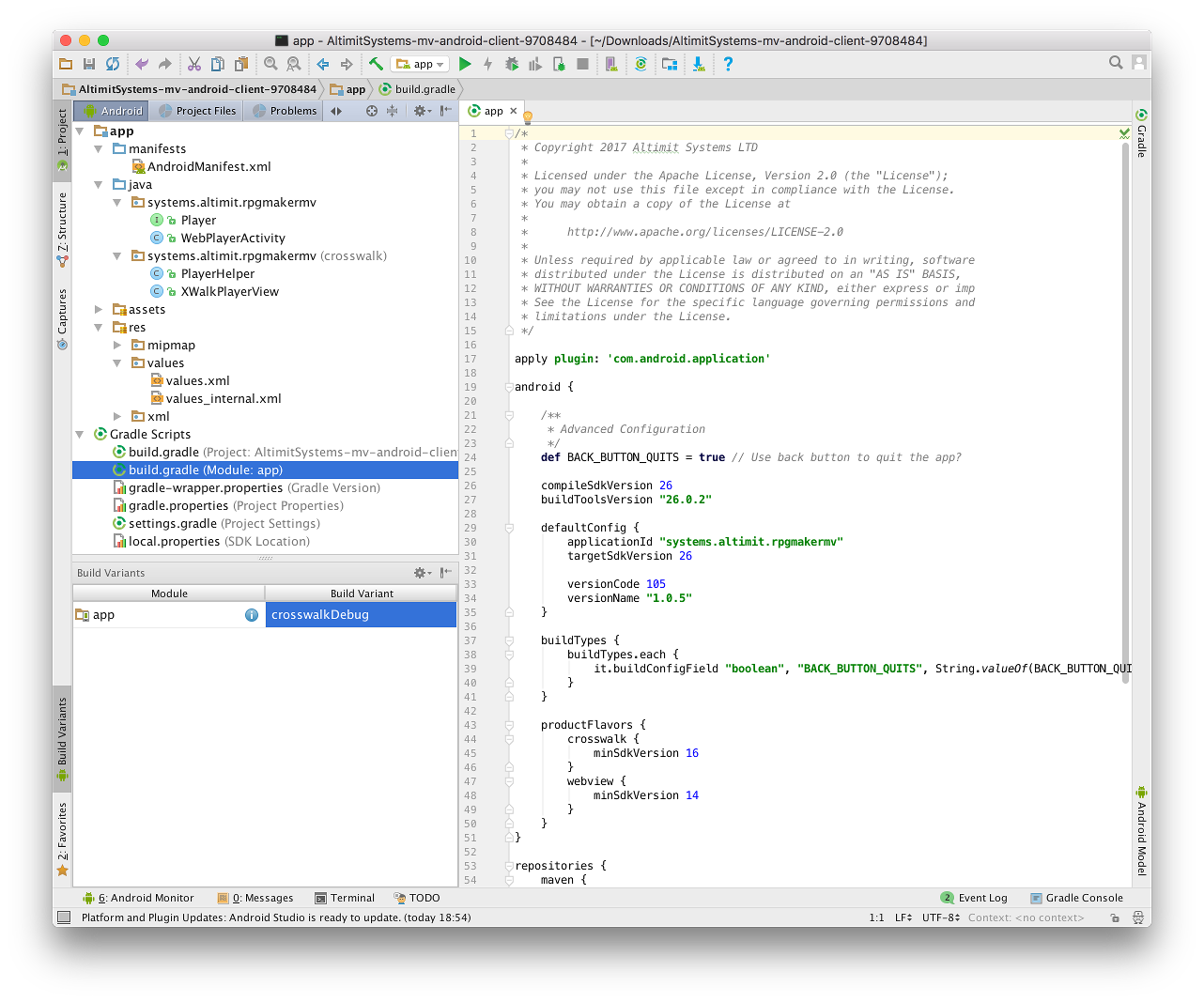The image size is (1204, 1002).
Task: Click the Save All icon
Action: (x=89, y=64)
